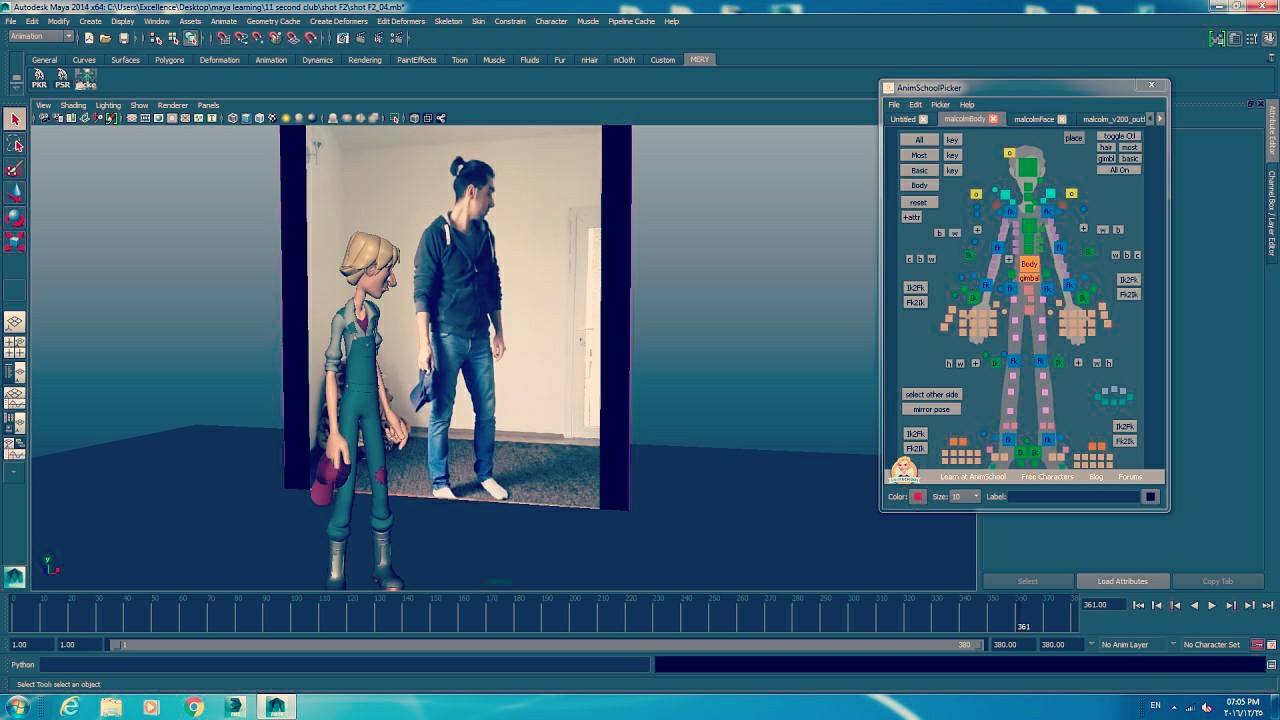The image size is (1280, 720).
Task: Click the Save Scene disk icon
Action: point(123,38)
